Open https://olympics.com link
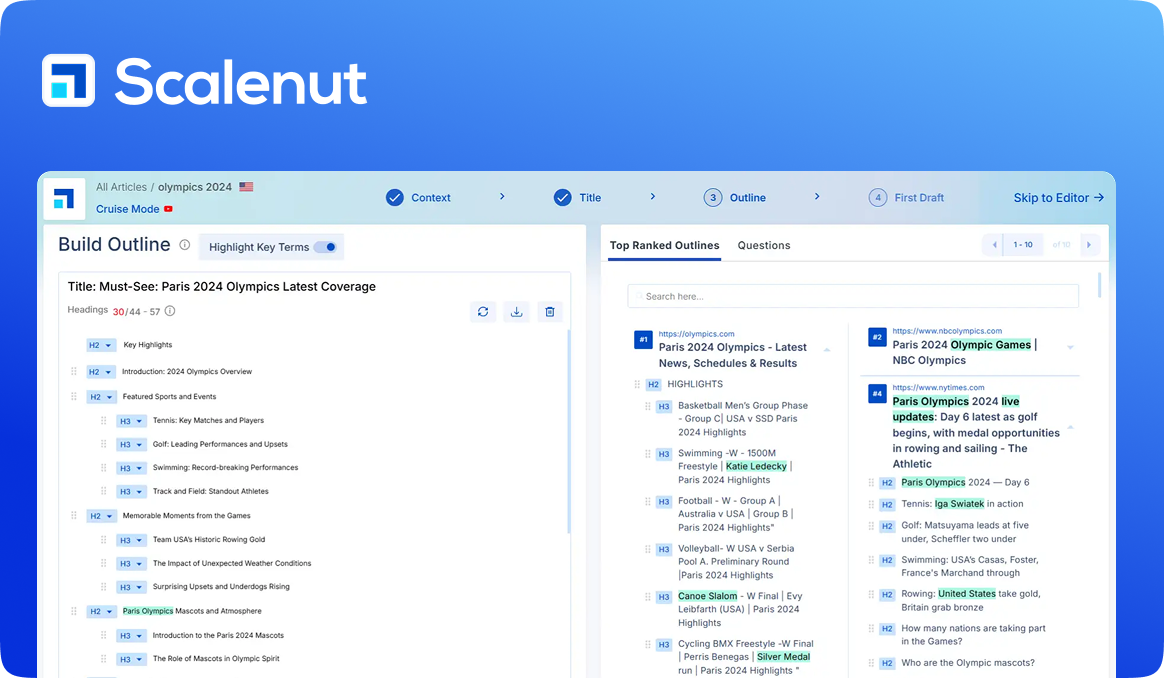Viewport: 1164px width, 678px height. [x=696, y=334]
